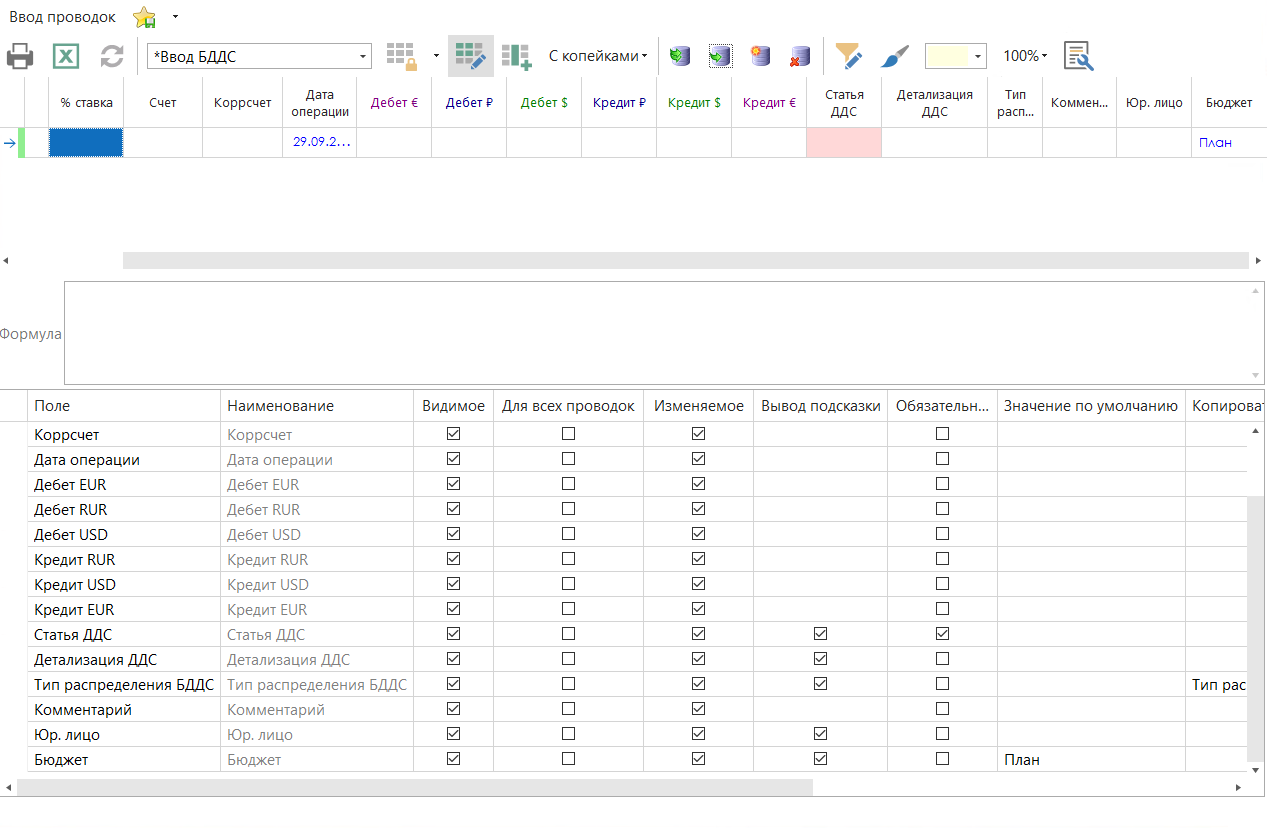Enable Для всех проводок for Комментарий

coord(568,709)
